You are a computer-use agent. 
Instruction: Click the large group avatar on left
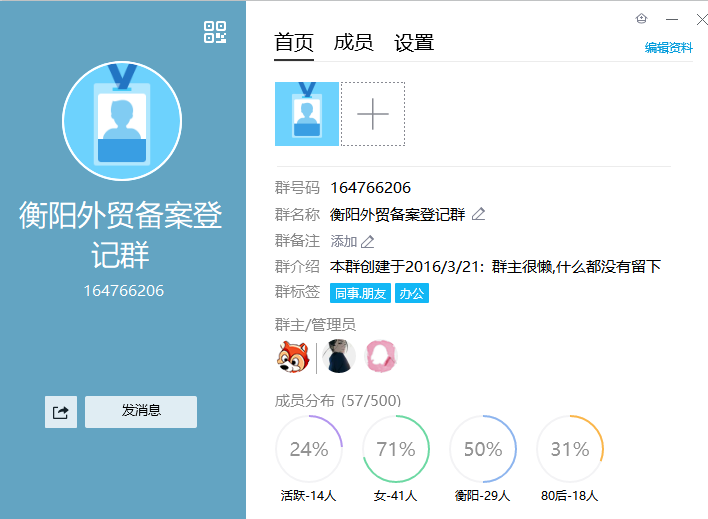click(122, 121)
